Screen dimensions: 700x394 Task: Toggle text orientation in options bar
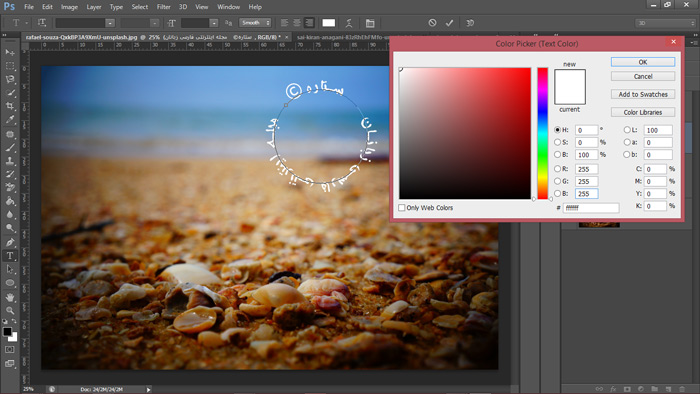click(42, 23)
